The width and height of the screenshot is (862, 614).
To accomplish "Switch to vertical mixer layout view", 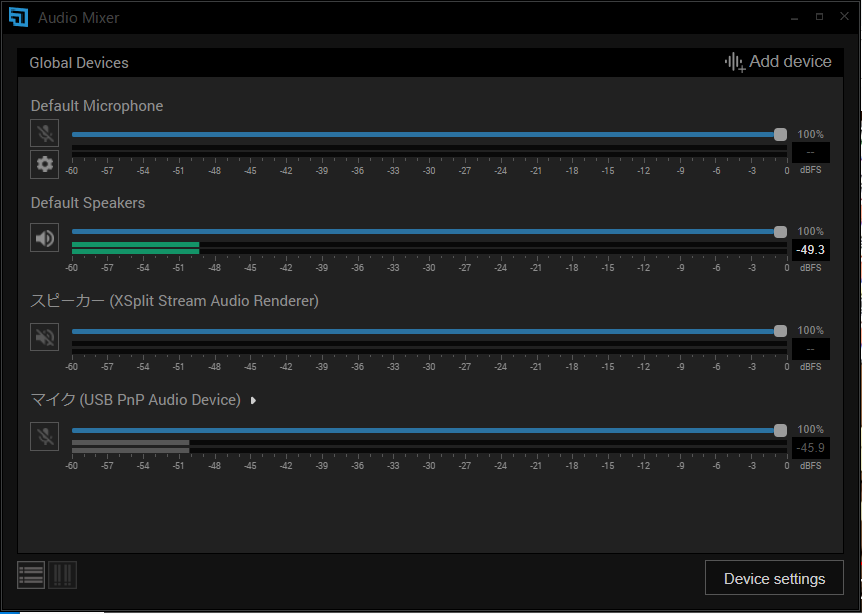I will [62, 575].
